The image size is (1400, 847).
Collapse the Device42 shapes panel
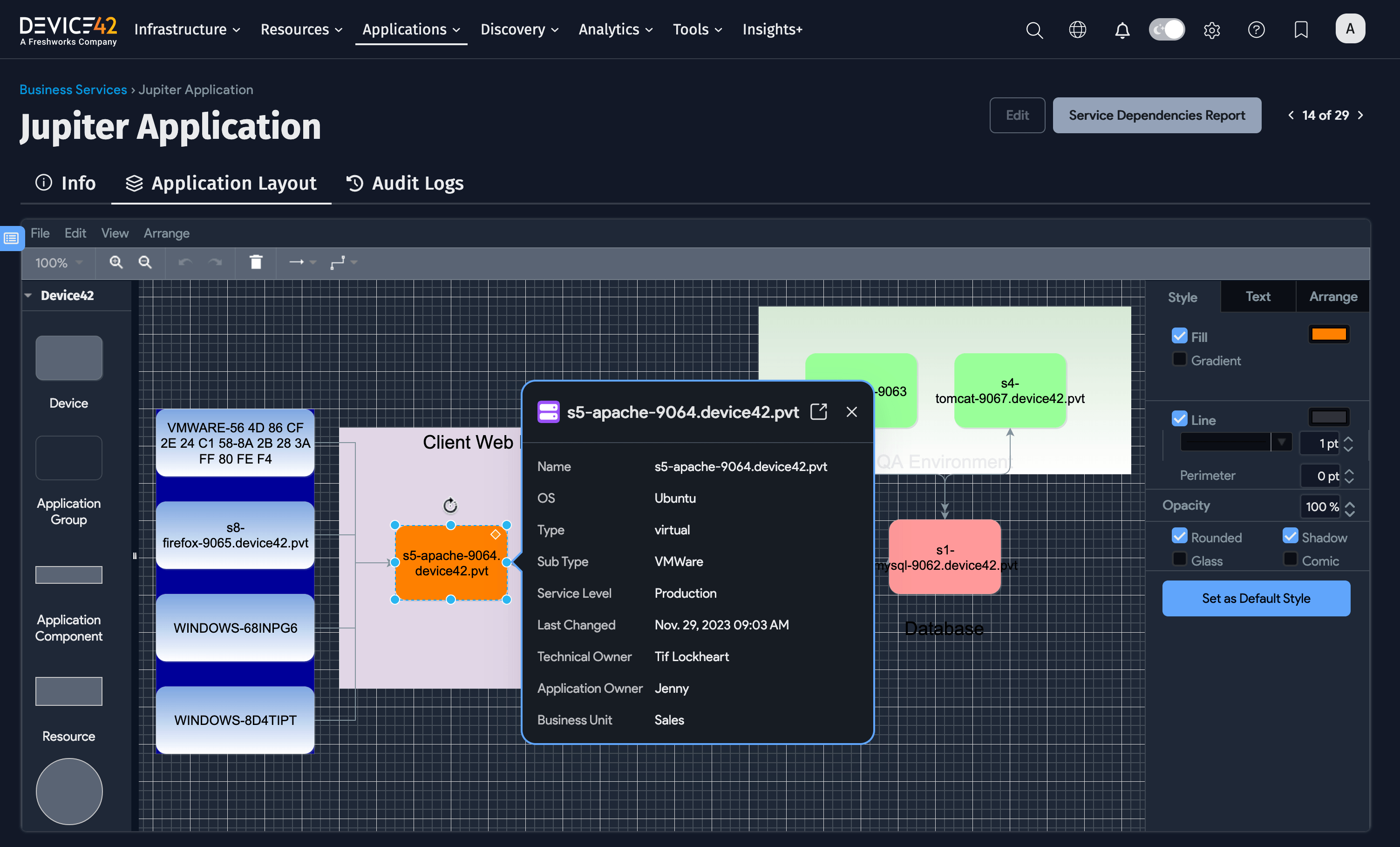click(x=28, y=295)
